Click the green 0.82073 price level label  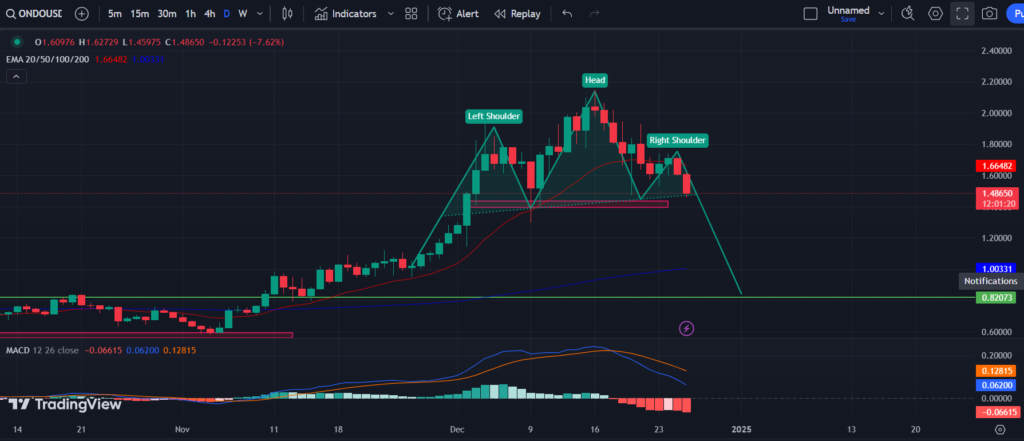pyautogui.click(x=995, y=297)
